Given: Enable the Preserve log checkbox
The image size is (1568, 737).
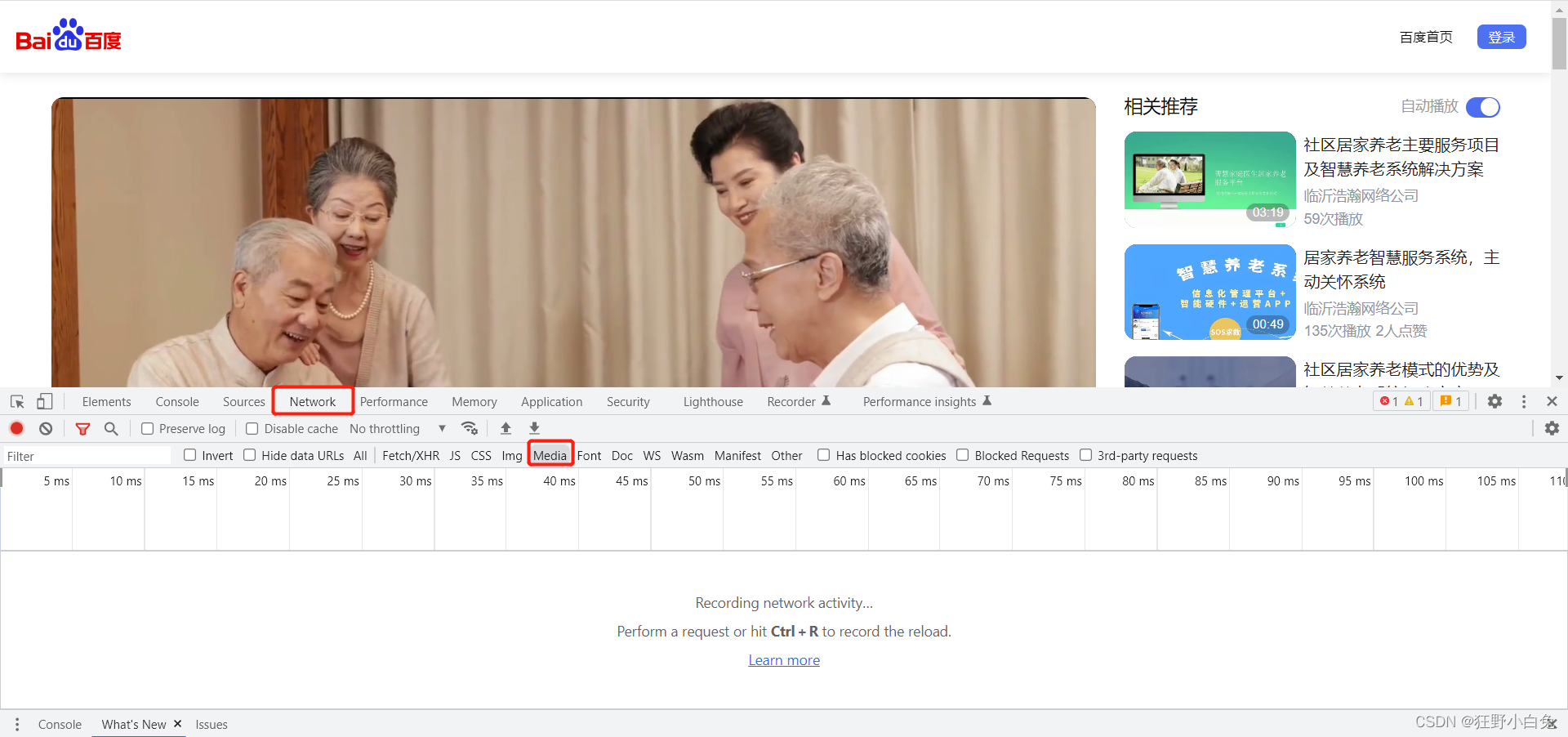Looking at the screenshot, I should pyautogui.click(x=148, y=428).
